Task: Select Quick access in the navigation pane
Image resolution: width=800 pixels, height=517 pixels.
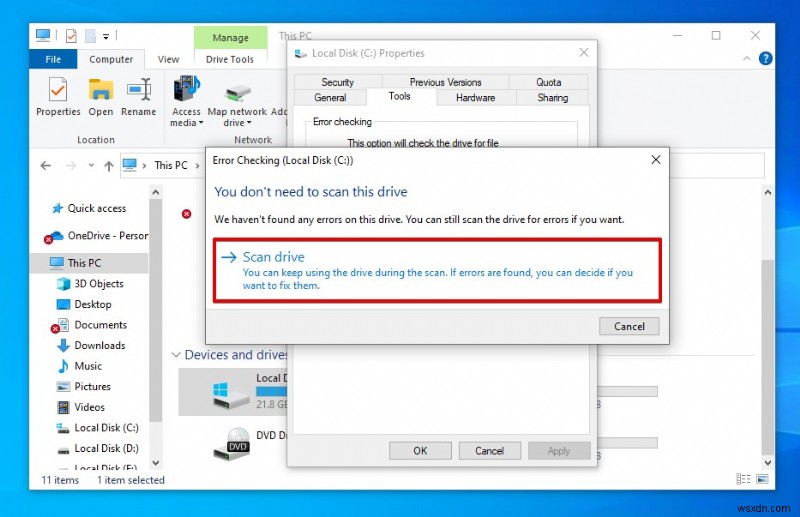Action: [x=96, y=208]
